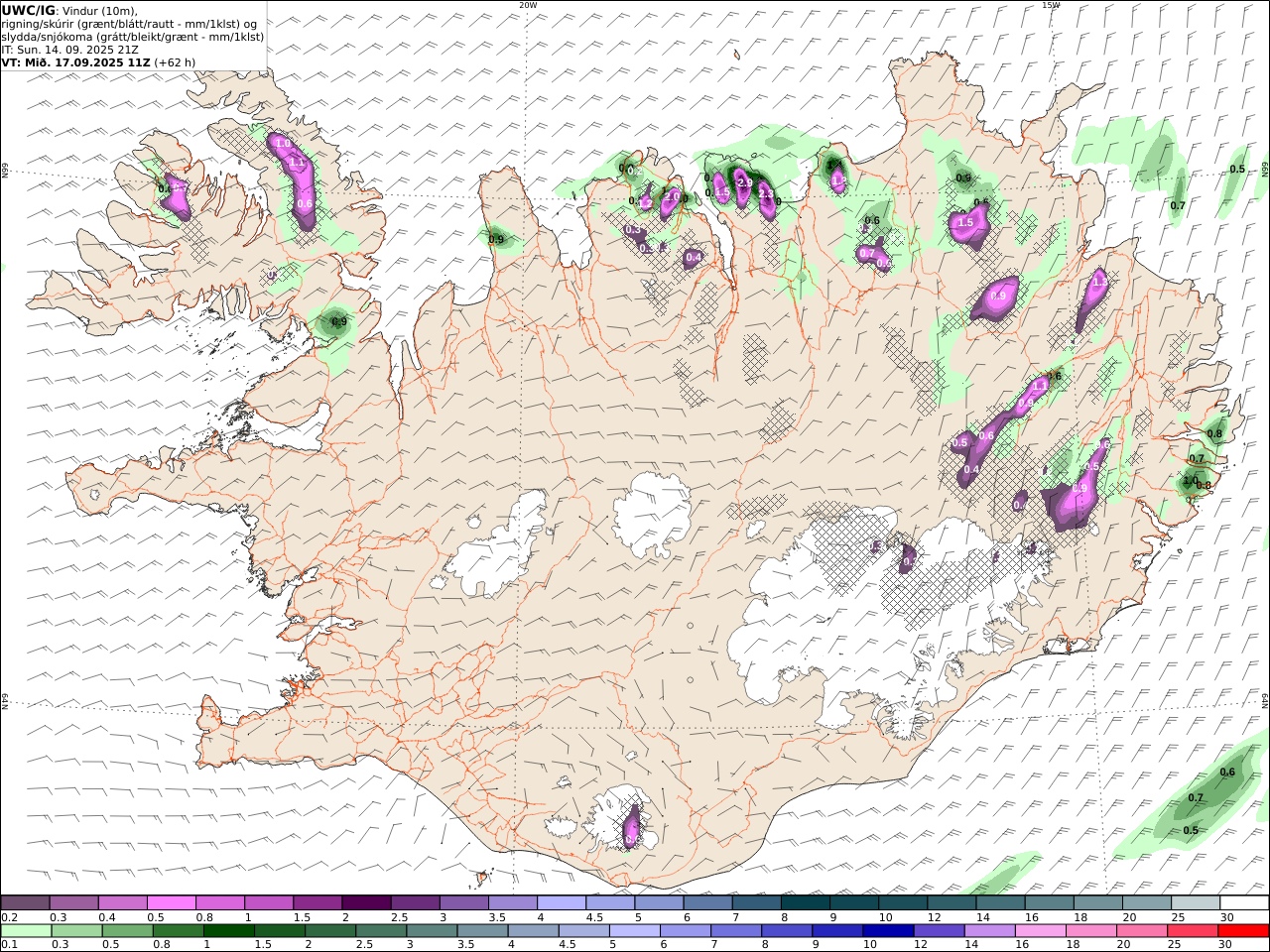Select the lavender 4 swatch in upper row

(562, 902)
